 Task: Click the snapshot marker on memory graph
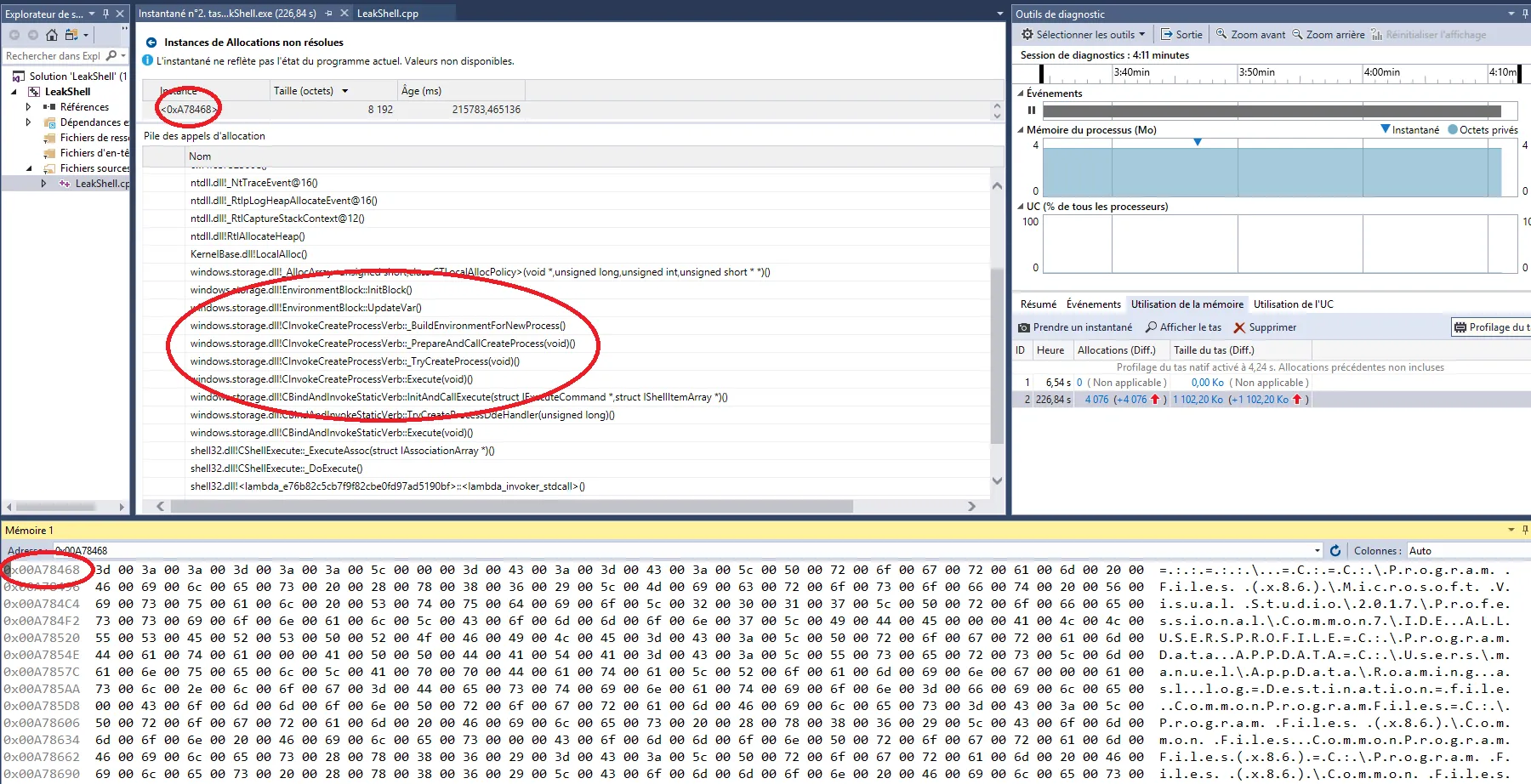tap(1198, 142)
